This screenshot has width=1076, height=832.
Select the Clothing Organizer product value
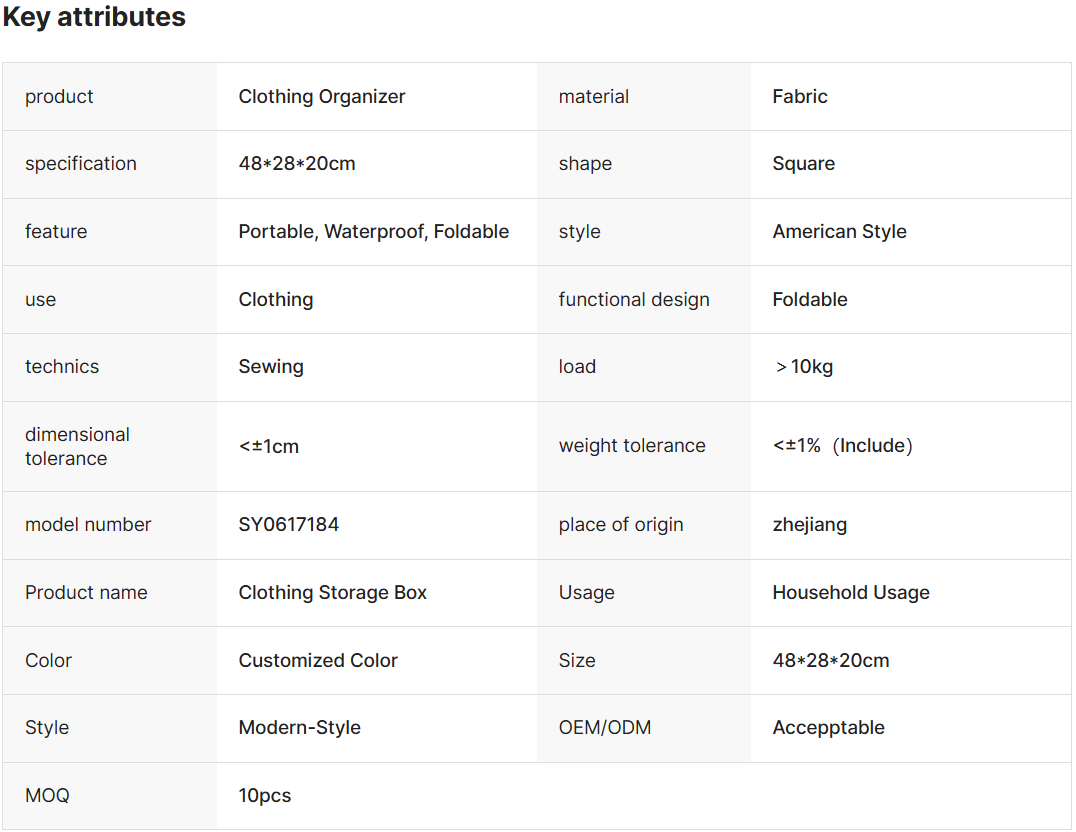[x=322, y=97]
